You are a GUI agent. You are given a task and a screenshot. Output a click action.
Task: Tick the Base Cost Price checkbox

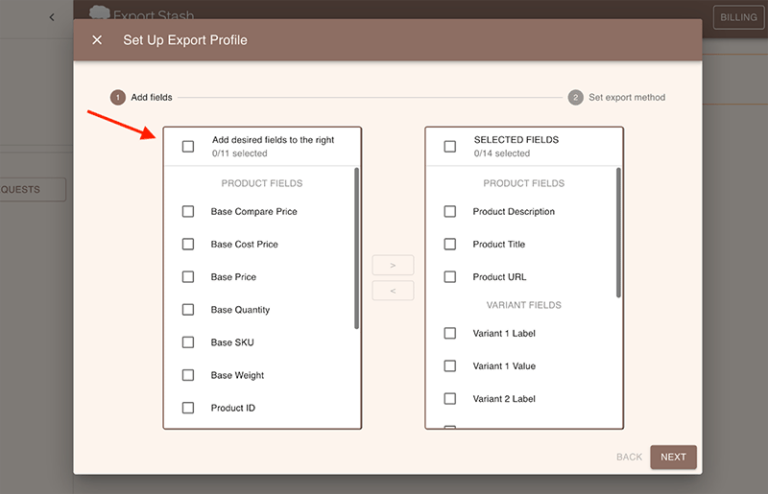[x=188, y=244]
